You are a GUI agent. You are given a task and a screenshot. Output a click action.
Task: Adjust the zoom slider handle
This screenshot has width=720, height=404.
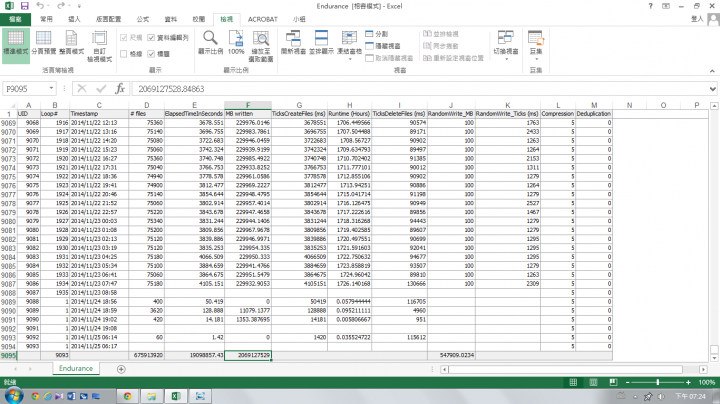coord(658,382)
